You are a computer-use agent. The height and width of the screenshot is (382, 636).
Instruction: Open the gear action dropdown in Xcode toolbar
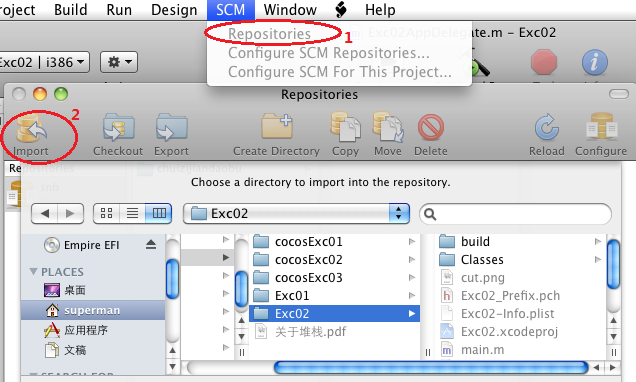click(119, 62)
